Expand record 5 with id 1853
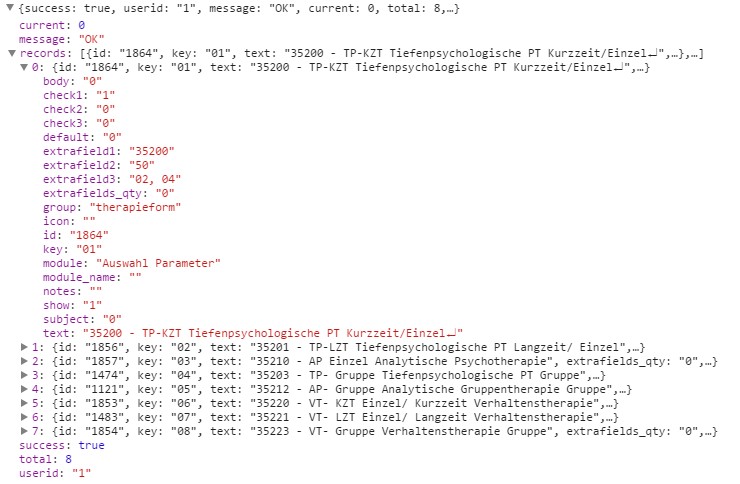The height and width of the screenshot is (484, 740). (24, 403)
